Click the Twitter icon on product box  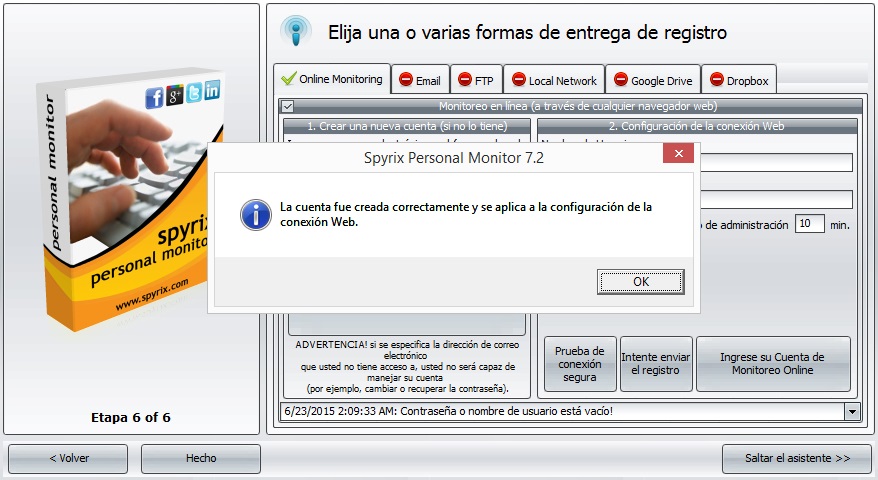pos(194,92)
